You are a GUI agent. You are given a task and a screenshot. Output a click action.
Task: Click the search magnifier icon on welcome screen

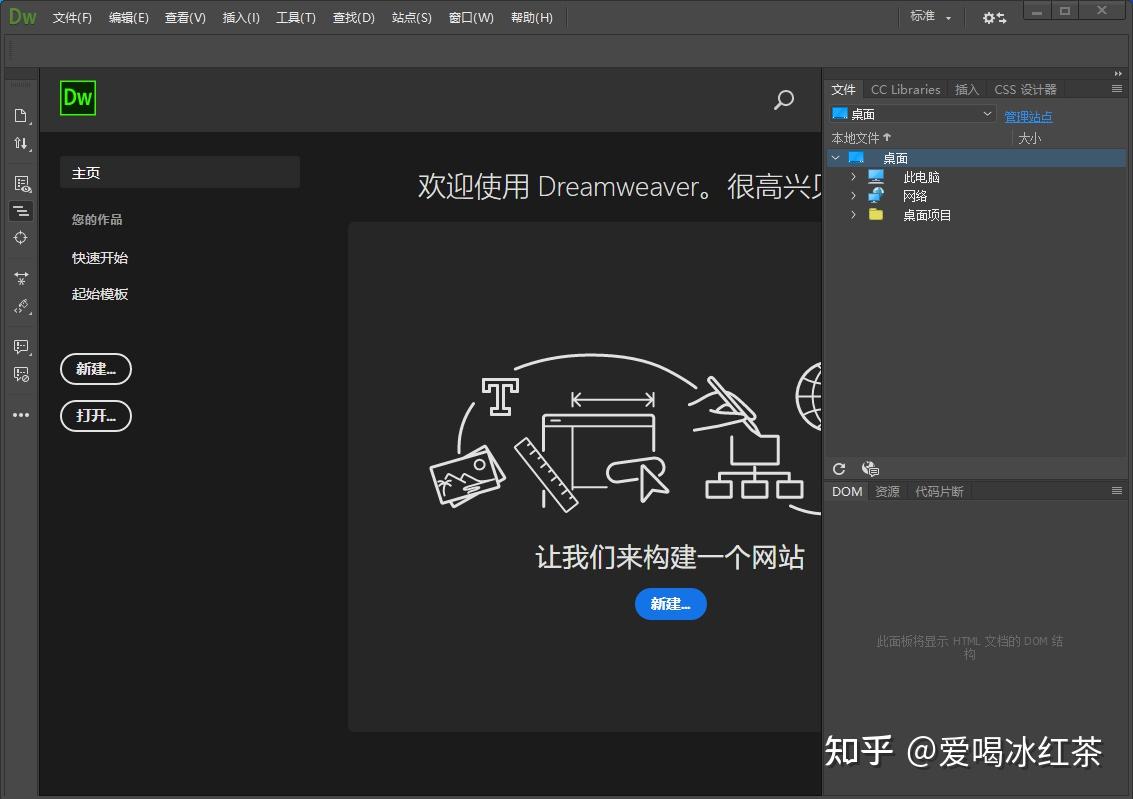(784, 100)
